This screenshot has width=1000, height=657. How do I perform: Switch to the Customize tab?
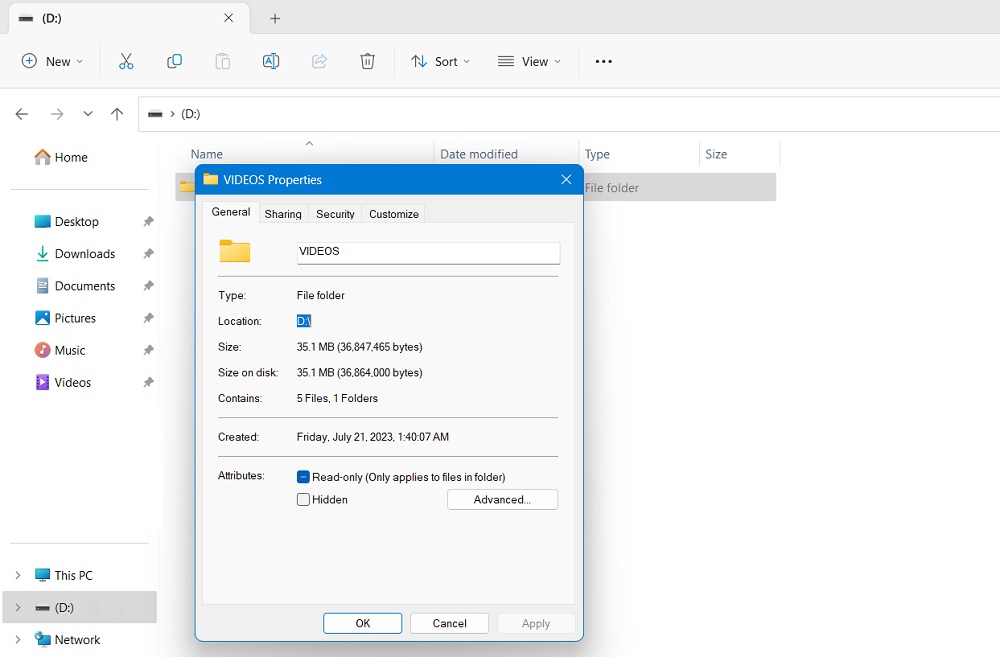click(x=393, y=213)
